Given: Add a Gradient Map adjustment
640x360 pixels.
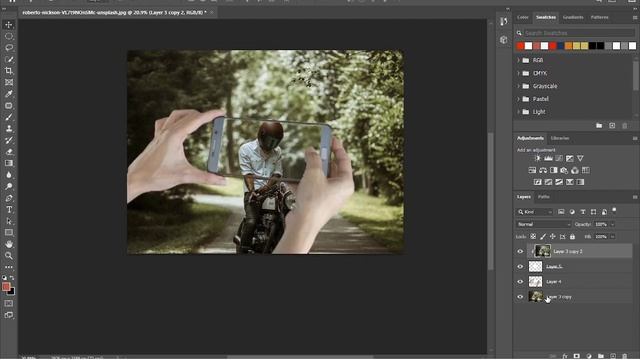Looking at the screenshot, I should 580,182.
